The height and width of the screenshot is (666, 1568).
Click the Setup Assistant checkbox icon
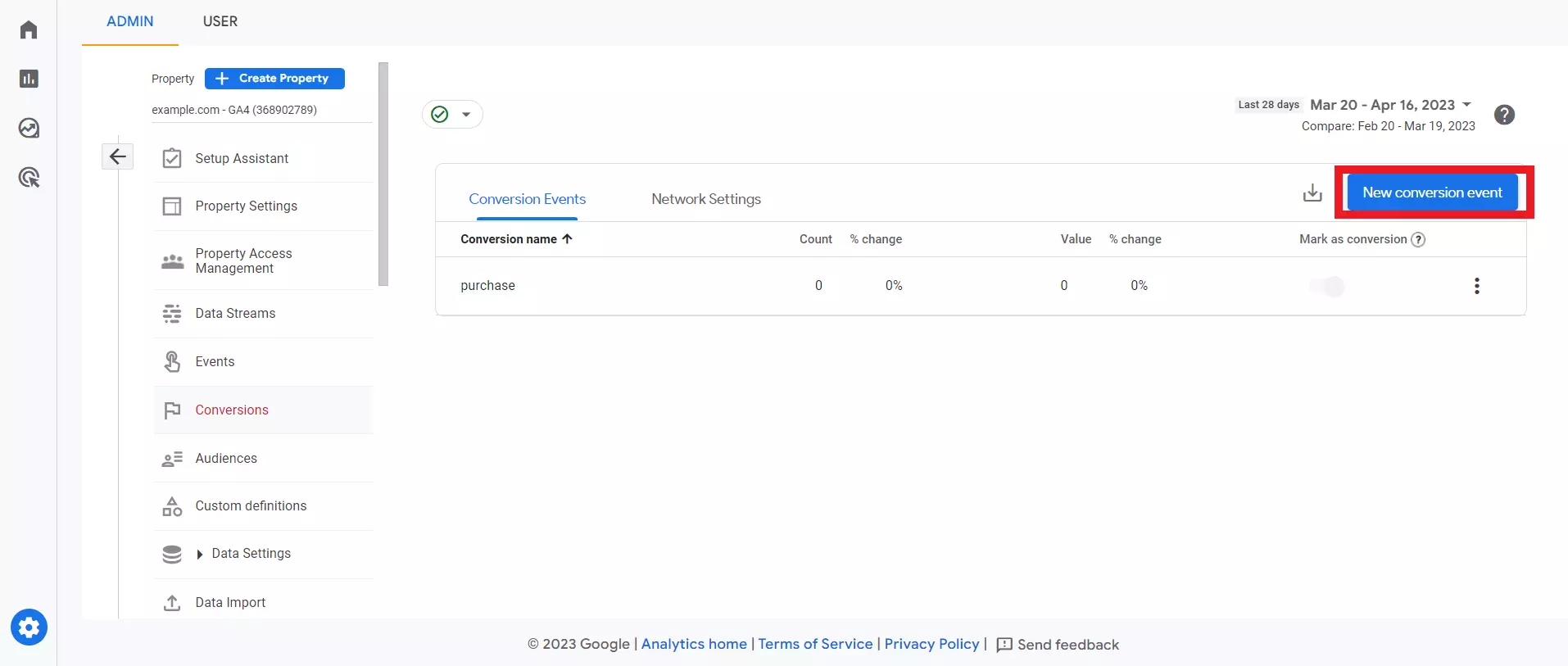(172, 158)
